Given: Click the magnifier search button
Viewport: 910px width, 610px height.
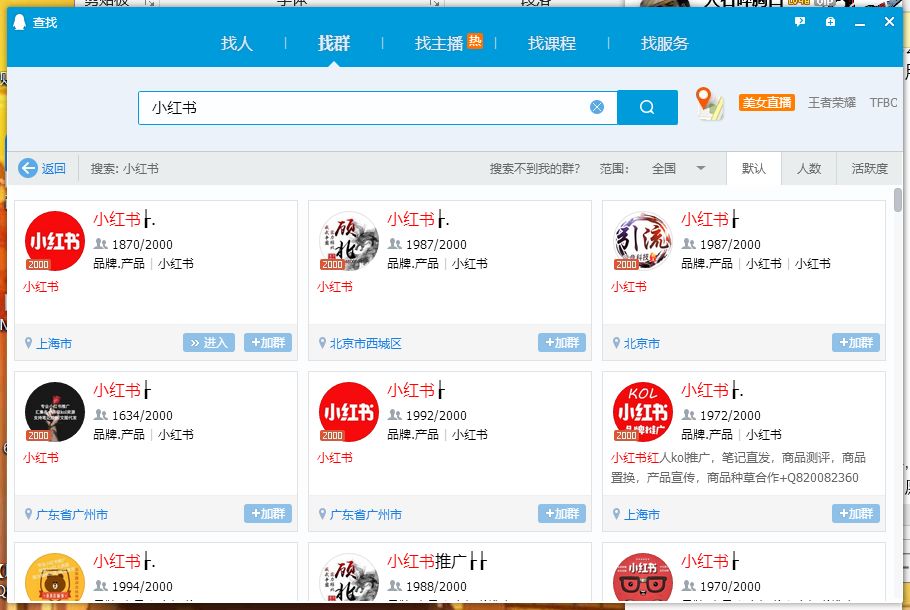Looking at the screenshot, I should pos(647,107).
